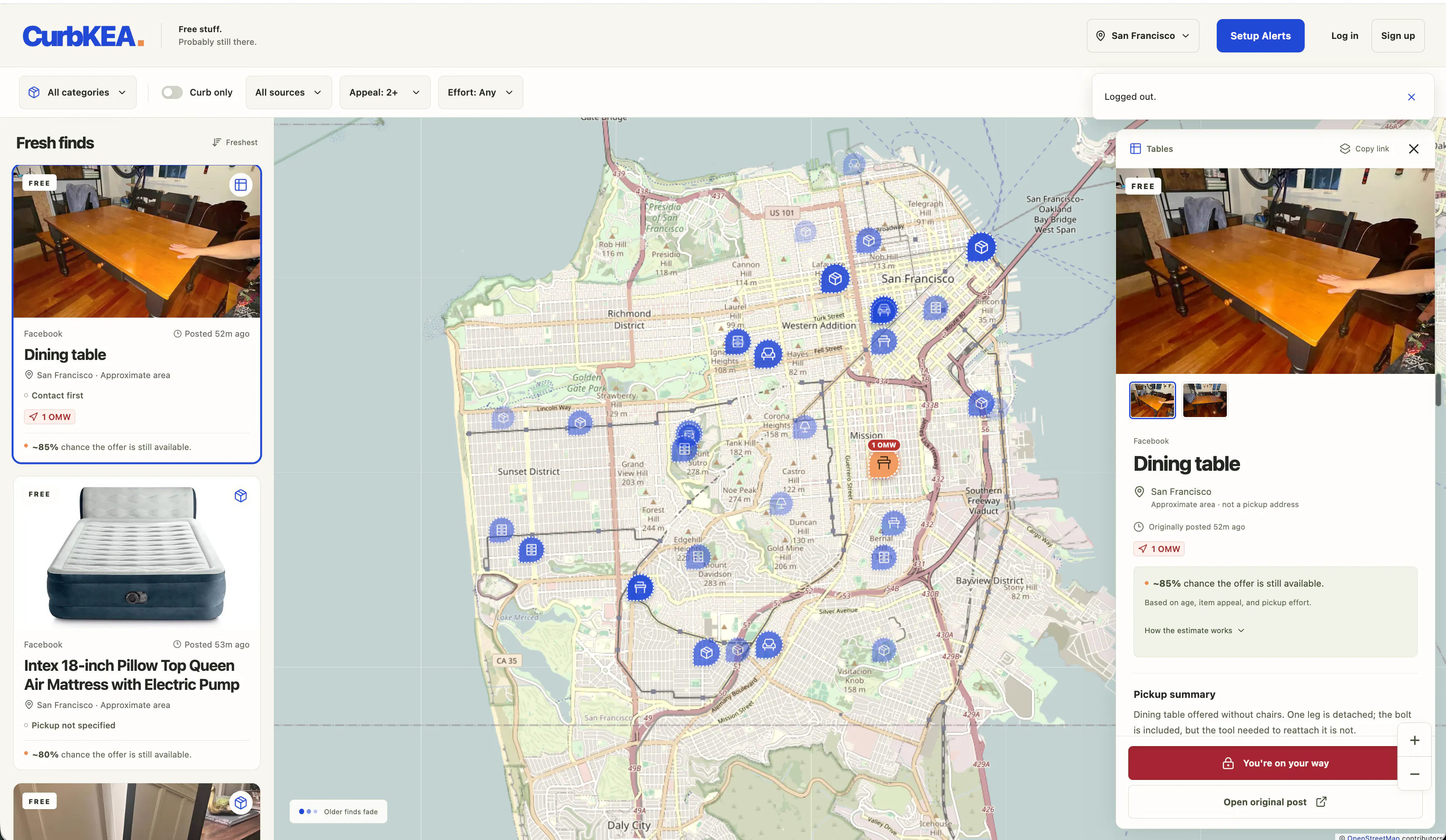Click the 1 OMW map label above orange marker
1446x840 pixels.
[x=884, y=445]
